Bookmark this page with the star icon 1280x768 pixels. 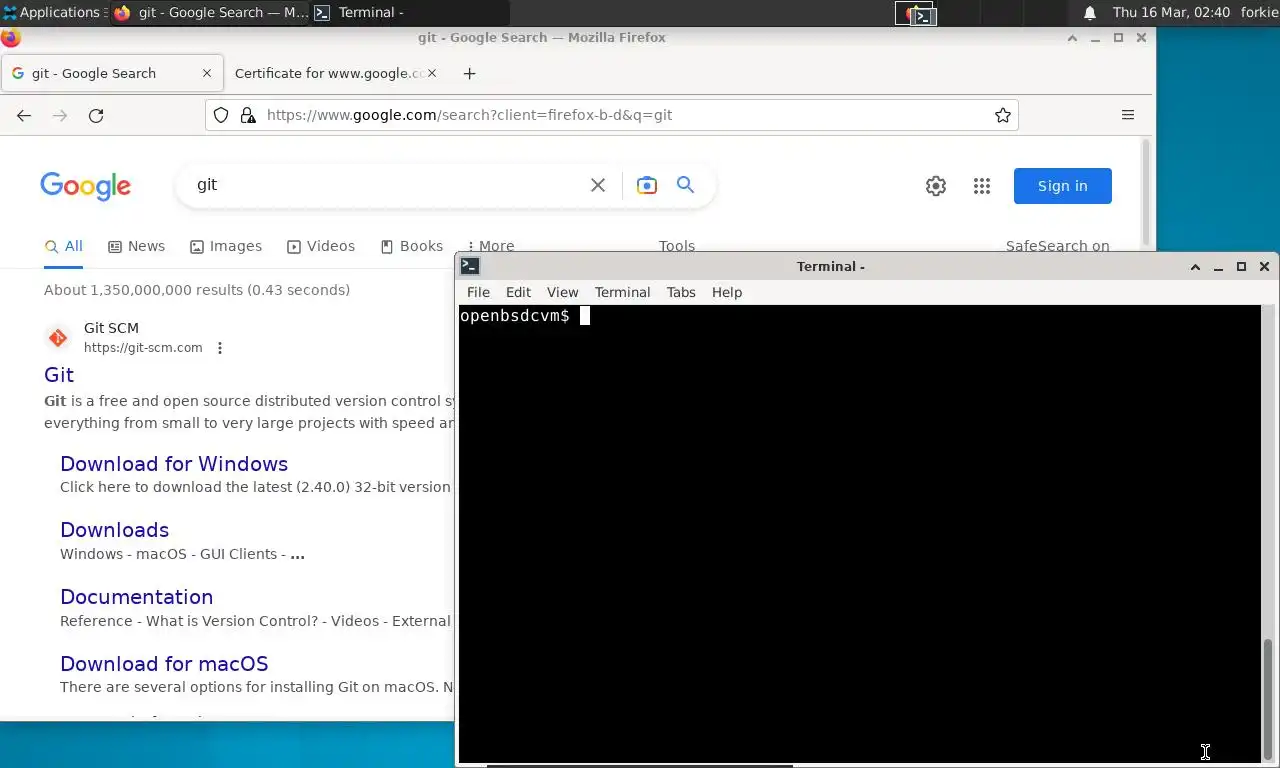1003,115
